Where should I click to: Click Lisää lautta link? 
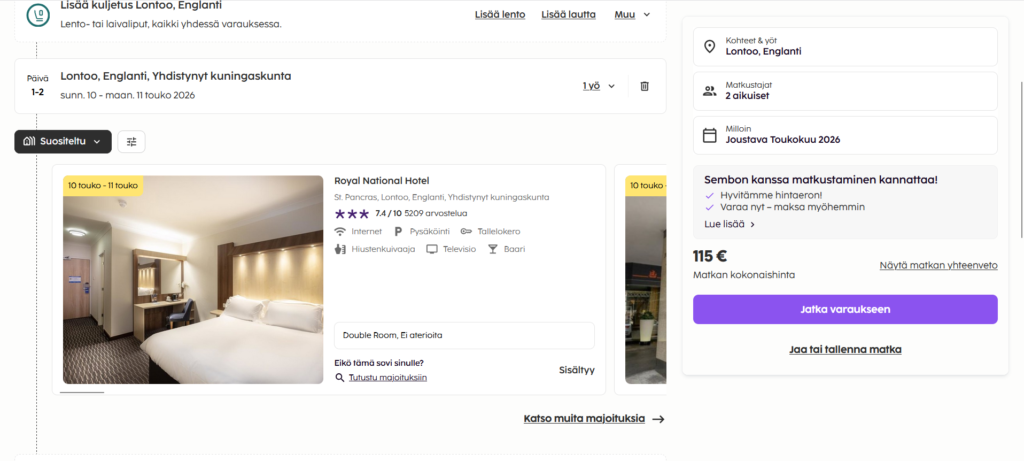click(x=568, y=14)
